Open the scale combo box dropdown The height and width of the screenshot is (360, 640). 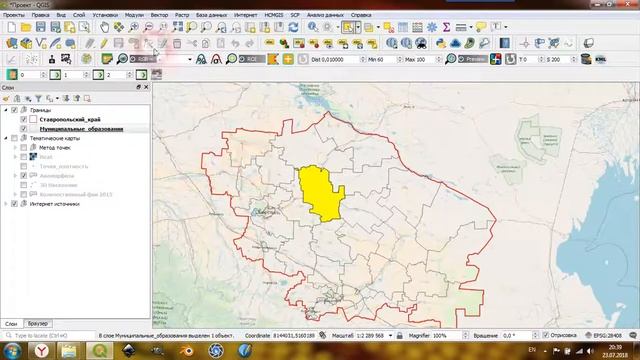(390, 336)
